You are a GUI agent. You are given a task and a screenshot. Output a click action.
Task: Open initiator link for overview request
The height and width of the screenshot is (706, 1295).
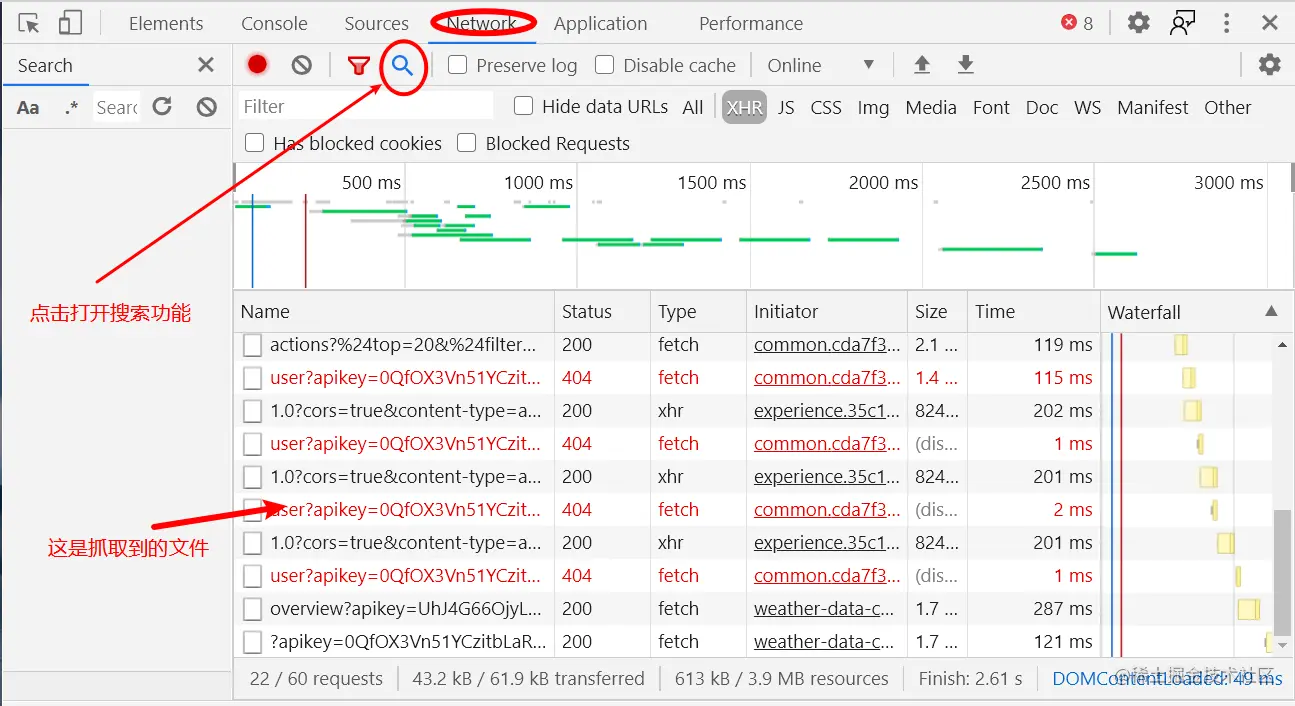point(824,608)
